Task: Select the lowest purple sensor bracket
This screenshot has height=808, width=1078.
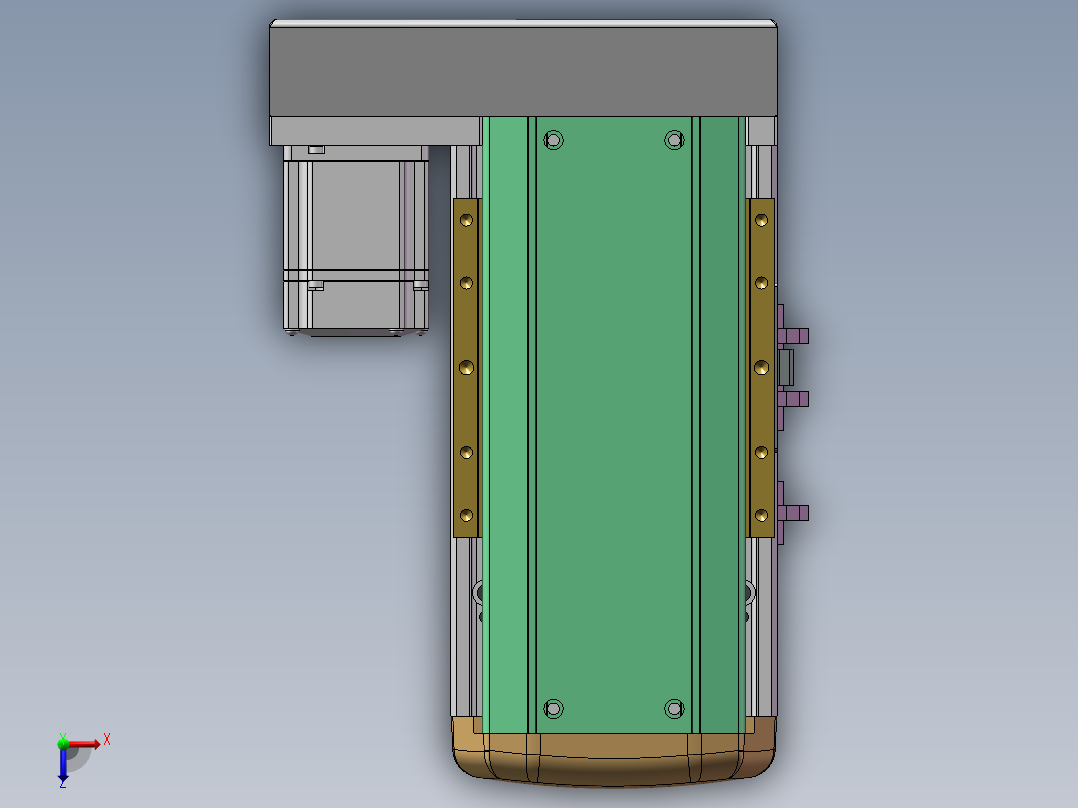Action: coord(793,512)
